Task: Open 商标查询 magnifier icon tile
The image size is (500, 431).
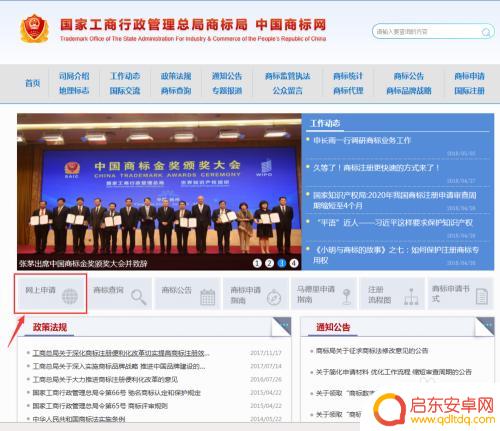Action: click(x=119, y=294)
